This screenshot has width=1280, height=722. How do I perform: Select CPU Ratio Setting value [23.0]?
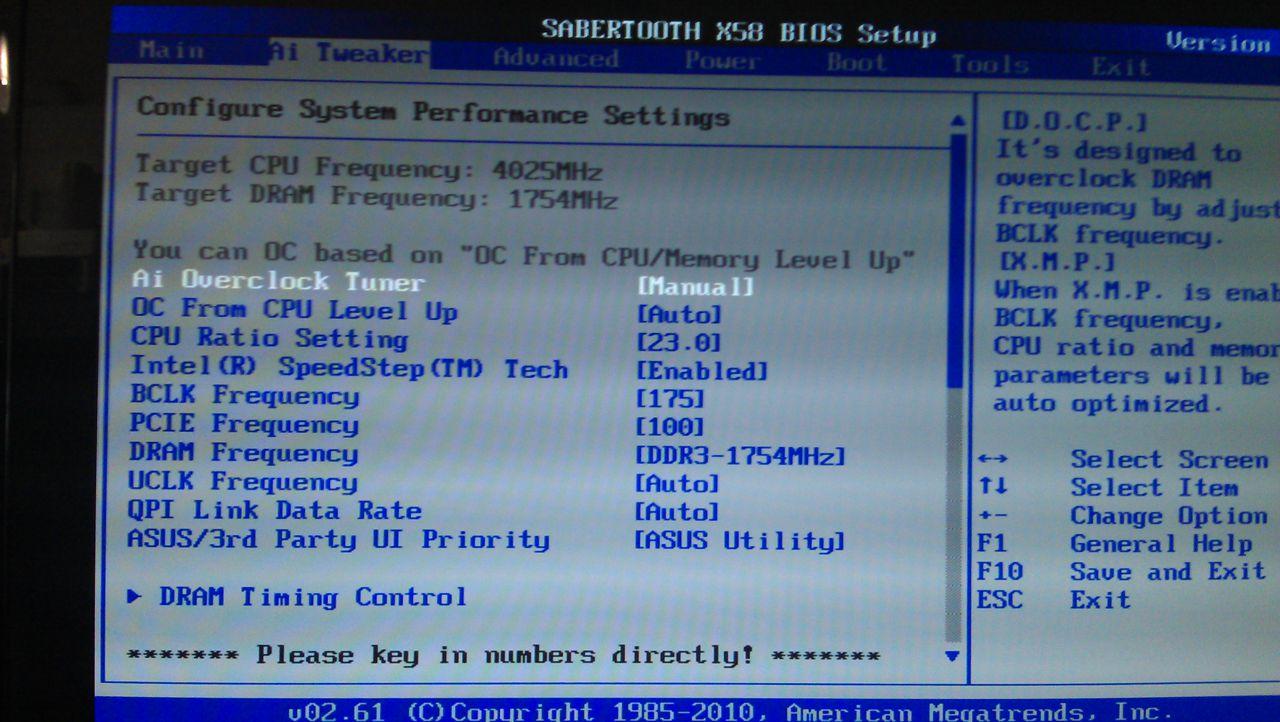(x=679, y=342)
